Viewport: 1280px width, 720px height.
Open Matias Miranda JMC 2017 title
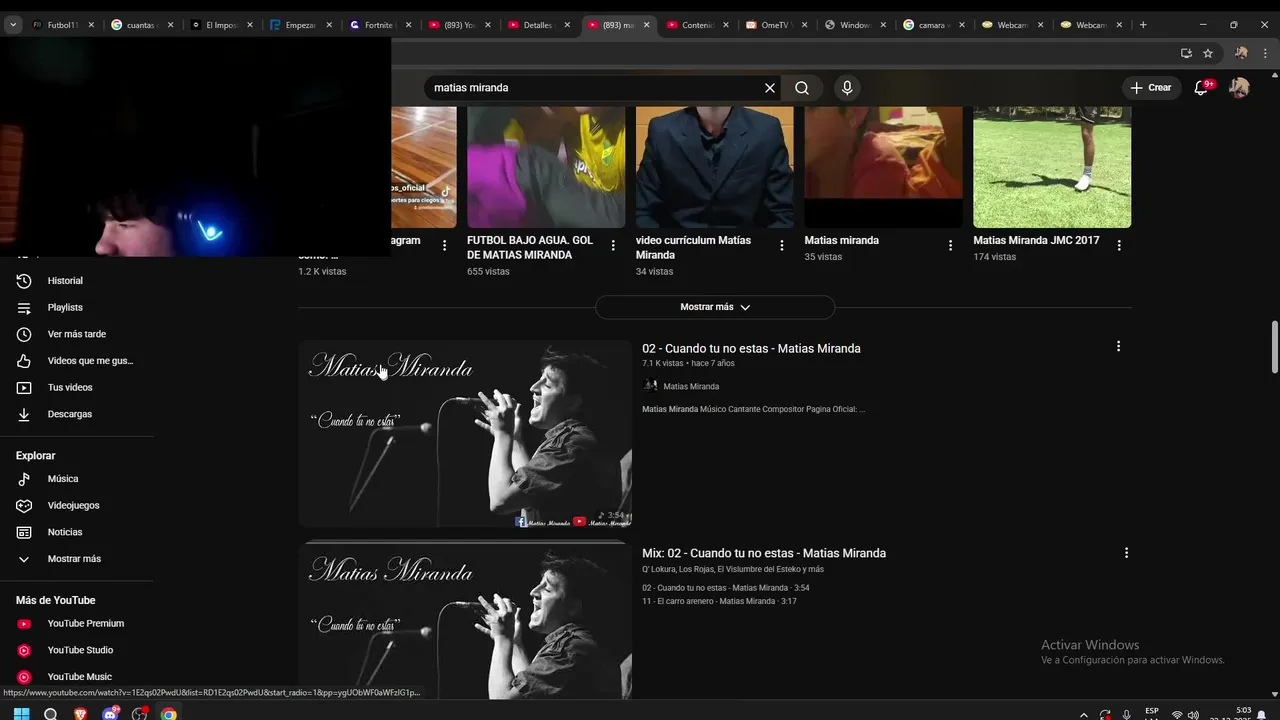pyautogui.click(x=1036, y=240)
